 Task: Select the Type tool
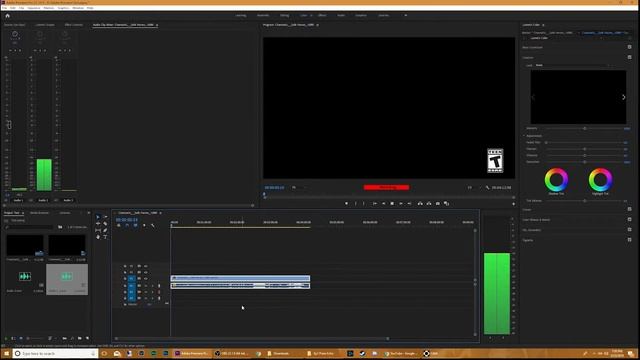[x=105, y=237]
